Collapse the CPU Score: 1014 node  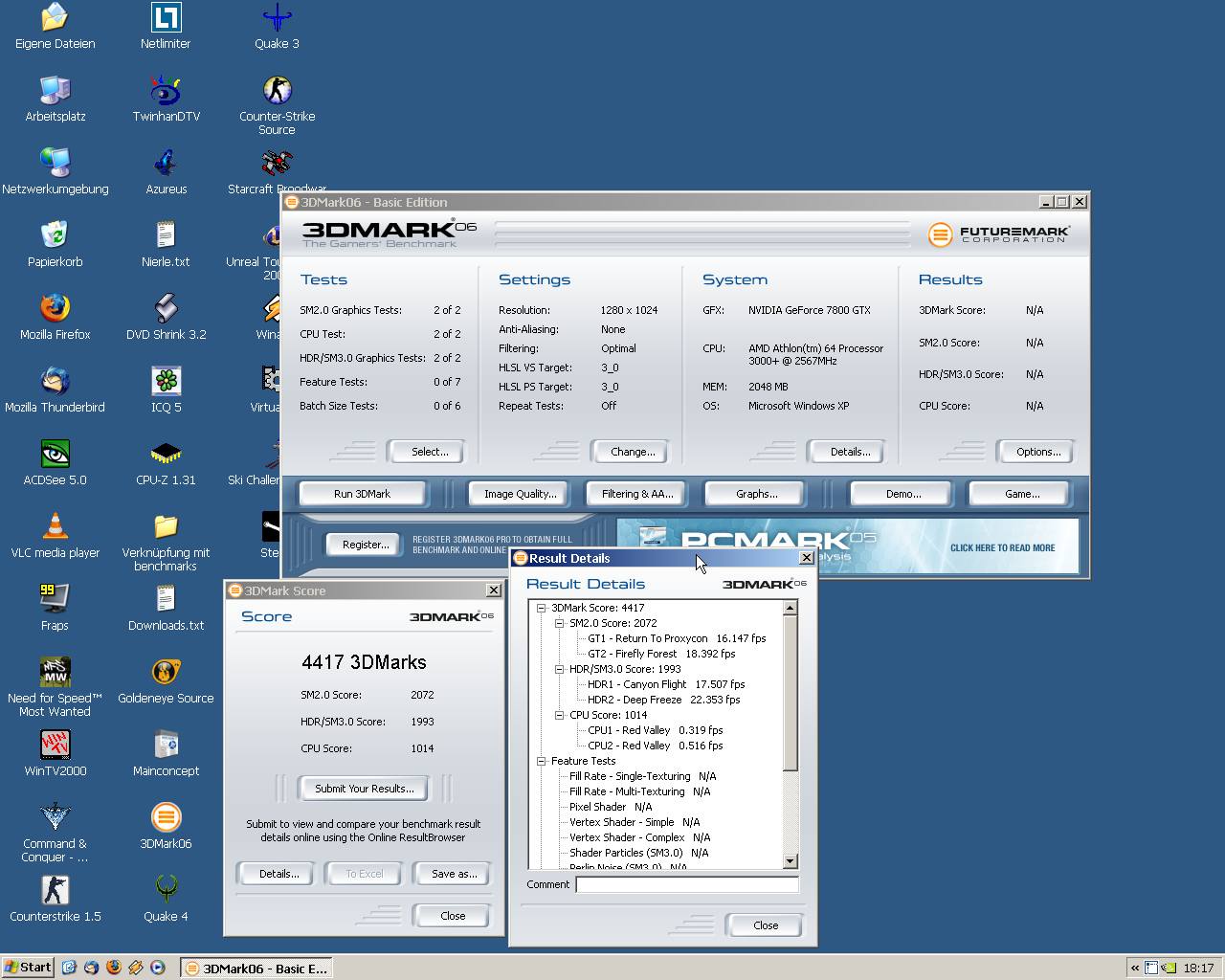pyautogui.click(x=559, y=715)
